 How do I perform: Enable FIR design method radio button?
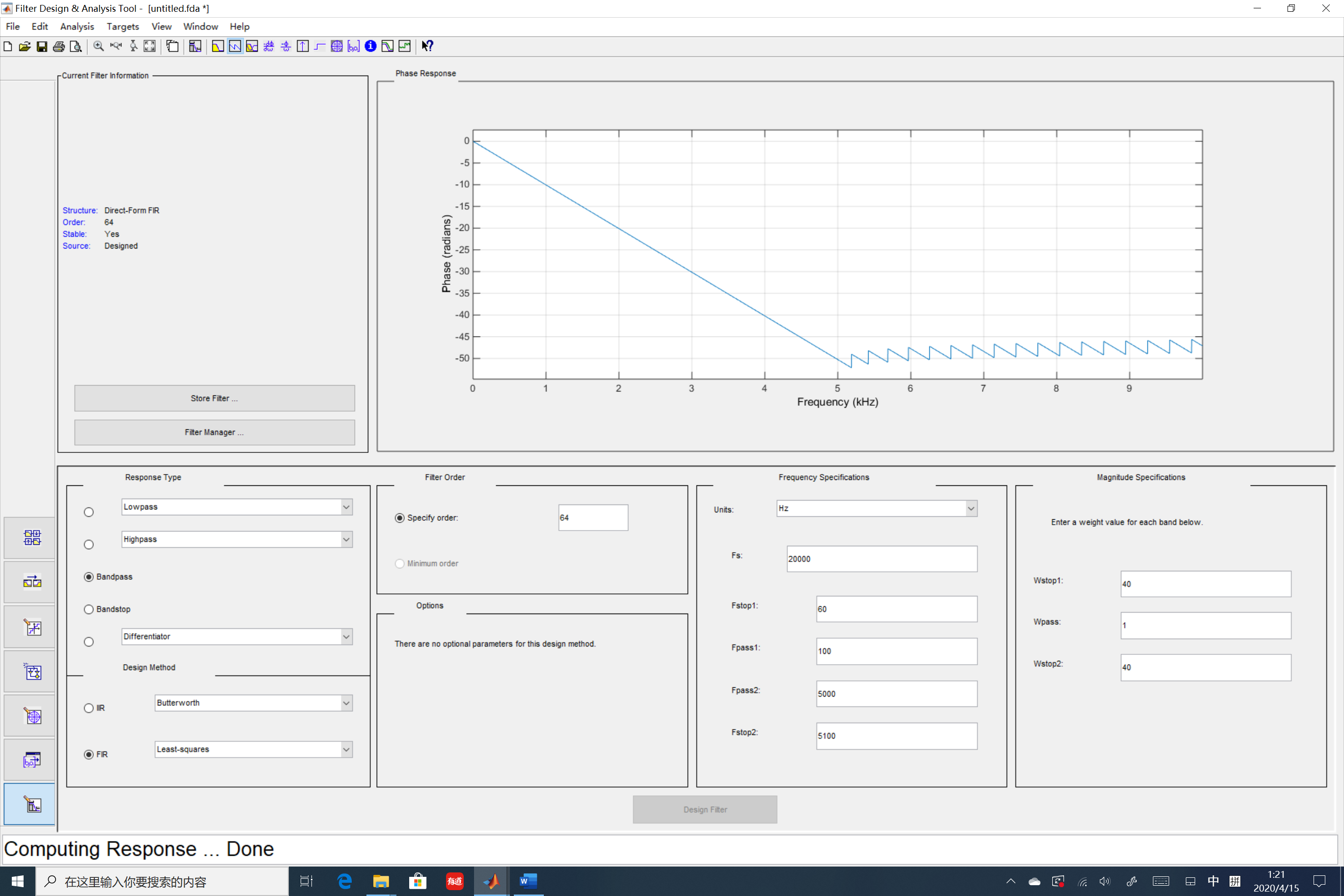(x=88, y=754)
